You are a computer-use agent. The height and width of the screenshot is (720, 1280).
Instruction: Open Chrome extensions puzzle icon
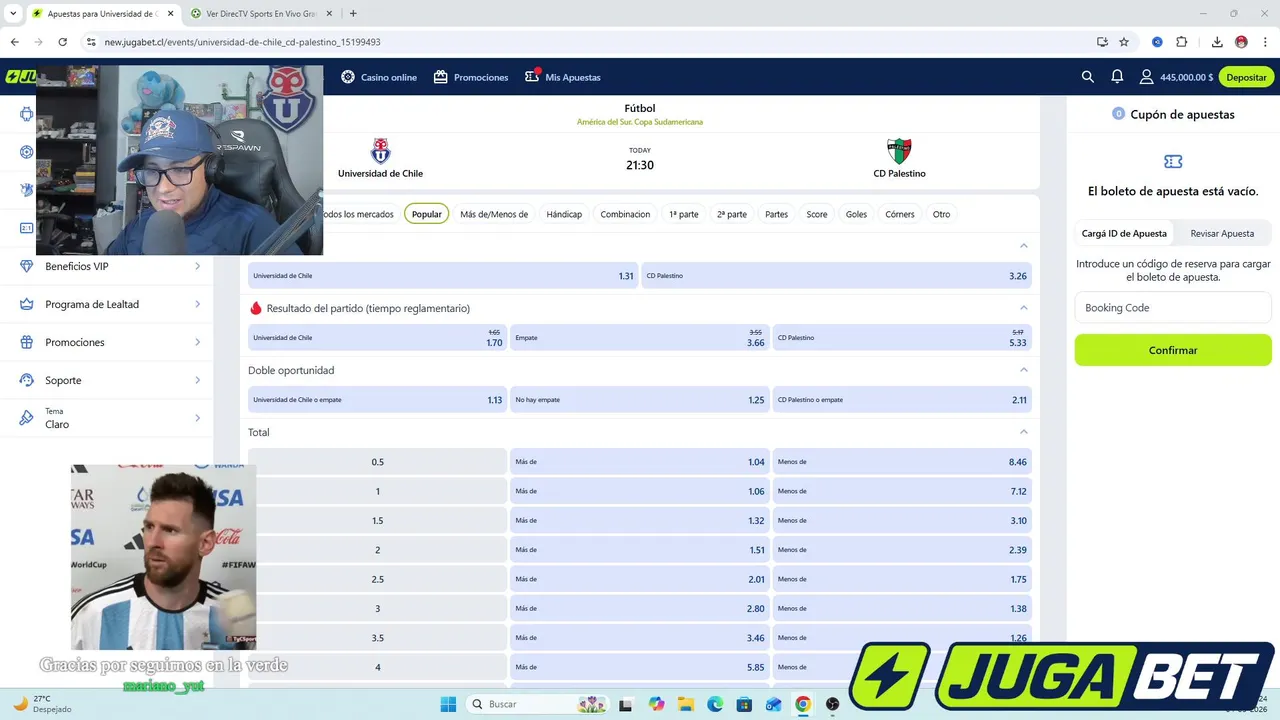click(1182, 42)
